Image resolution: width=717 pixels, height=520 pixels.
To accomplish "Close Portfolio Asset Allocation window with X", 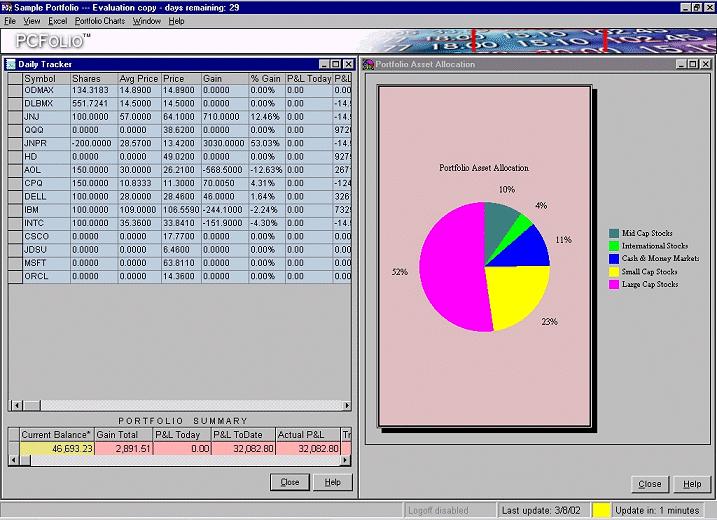I will tap(706, 64).
